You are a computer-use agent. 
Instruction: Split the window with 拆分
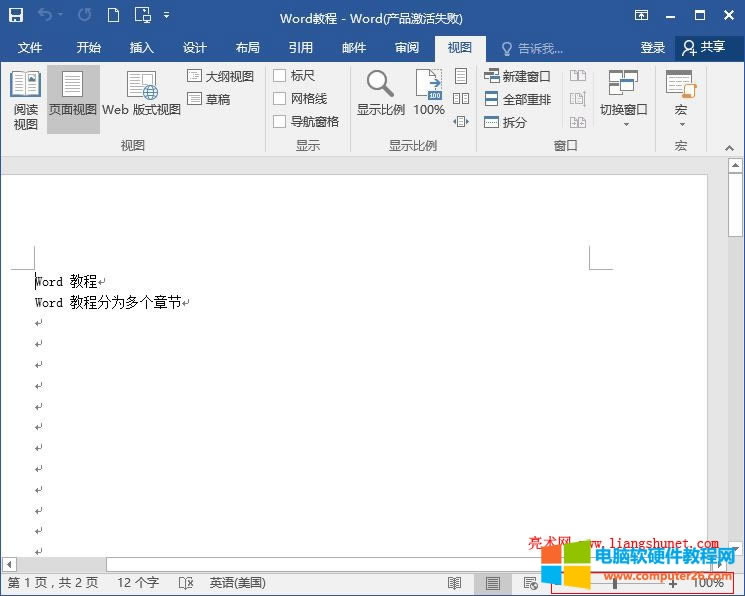[x=506, y=122]
